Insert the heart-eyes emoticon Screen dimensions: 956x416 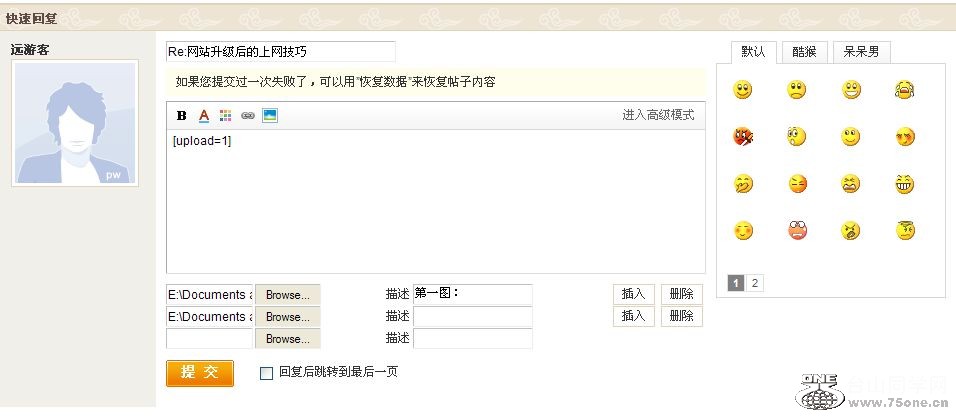(904, 137)
